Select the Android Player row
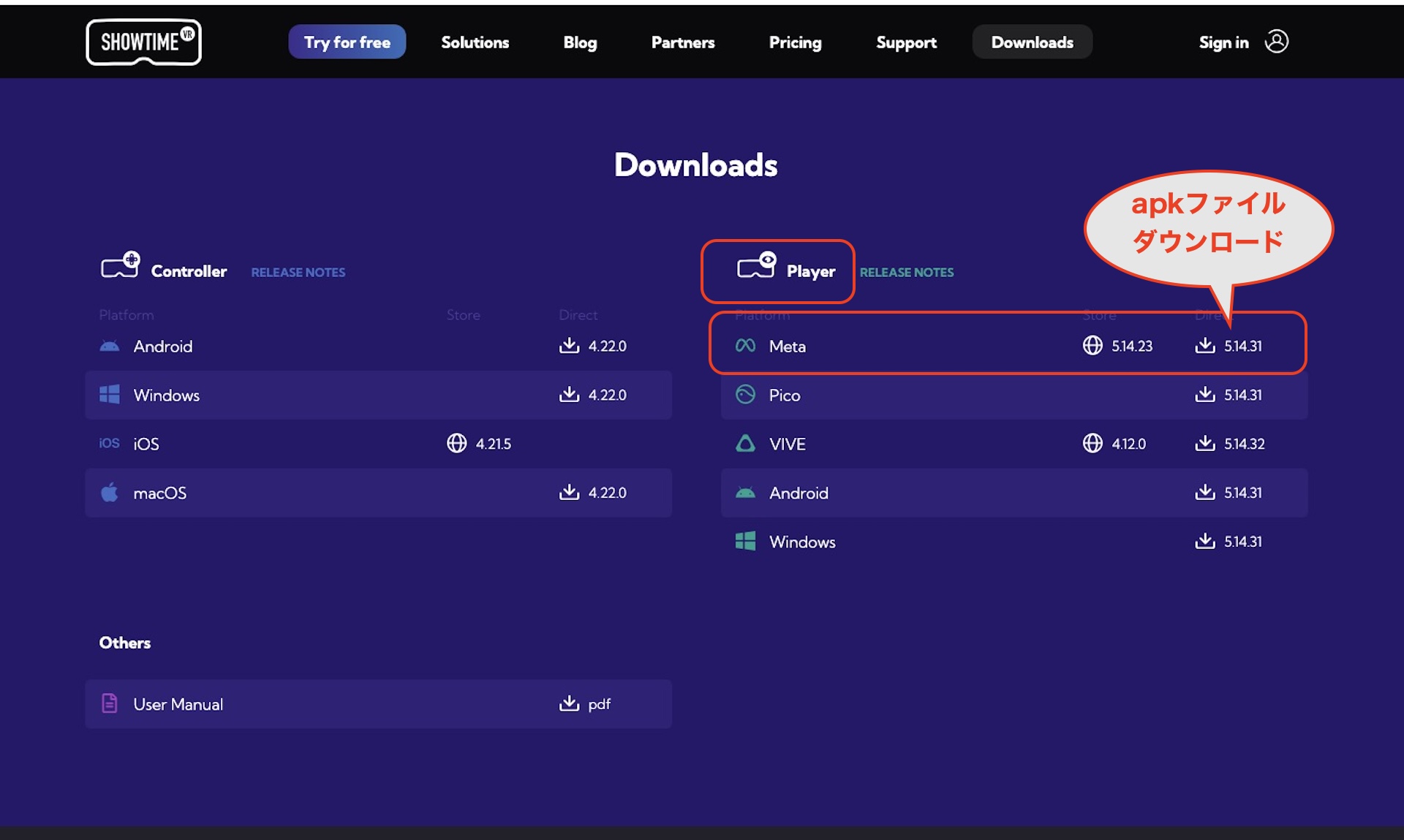Image resolution: width=1404 pixels, height=840 pixels. (x=799, y=493)
